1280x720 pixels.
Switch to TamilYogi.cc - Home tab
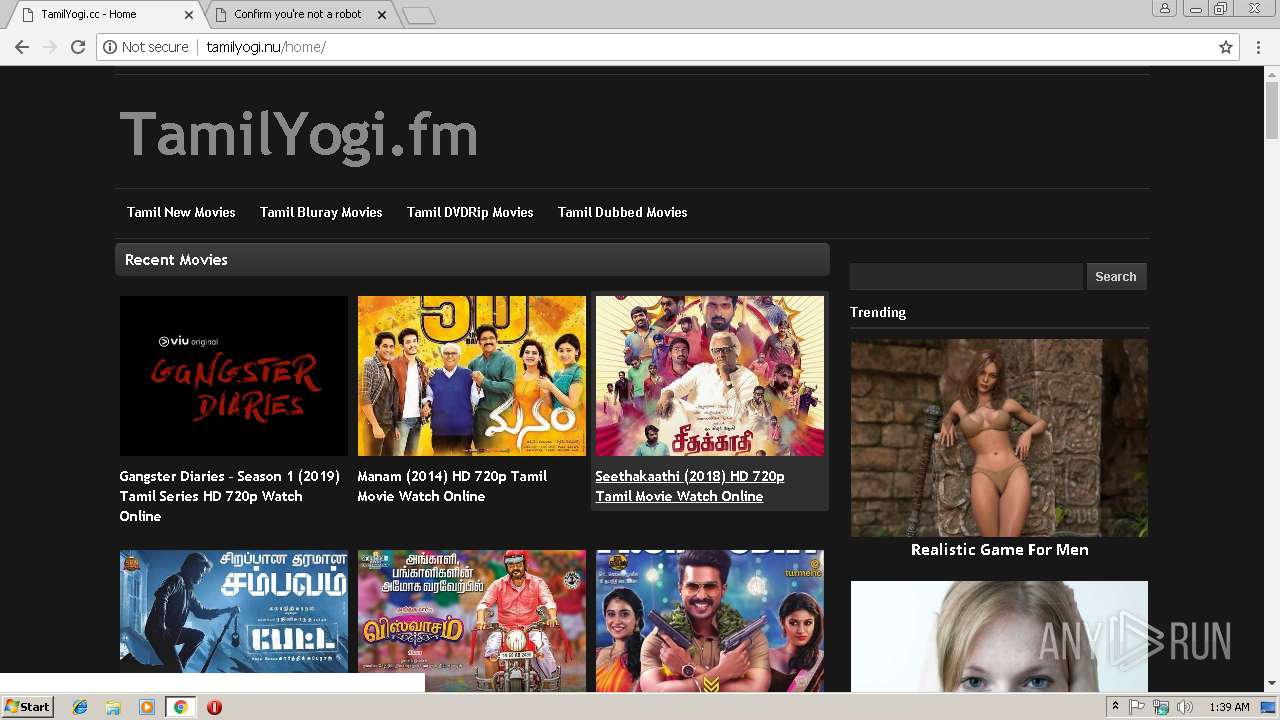pos(105,15)
